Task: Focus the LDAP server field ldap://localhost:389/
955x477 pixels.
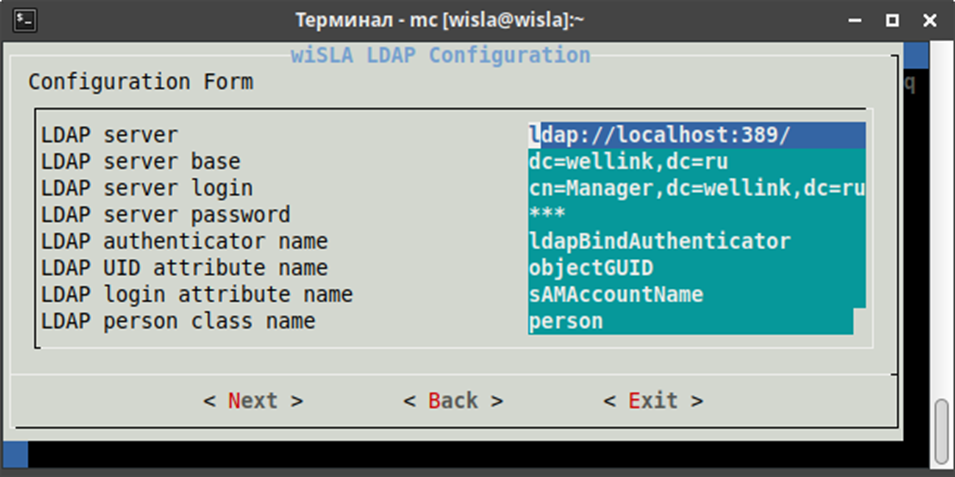Action: click(697, 135)
